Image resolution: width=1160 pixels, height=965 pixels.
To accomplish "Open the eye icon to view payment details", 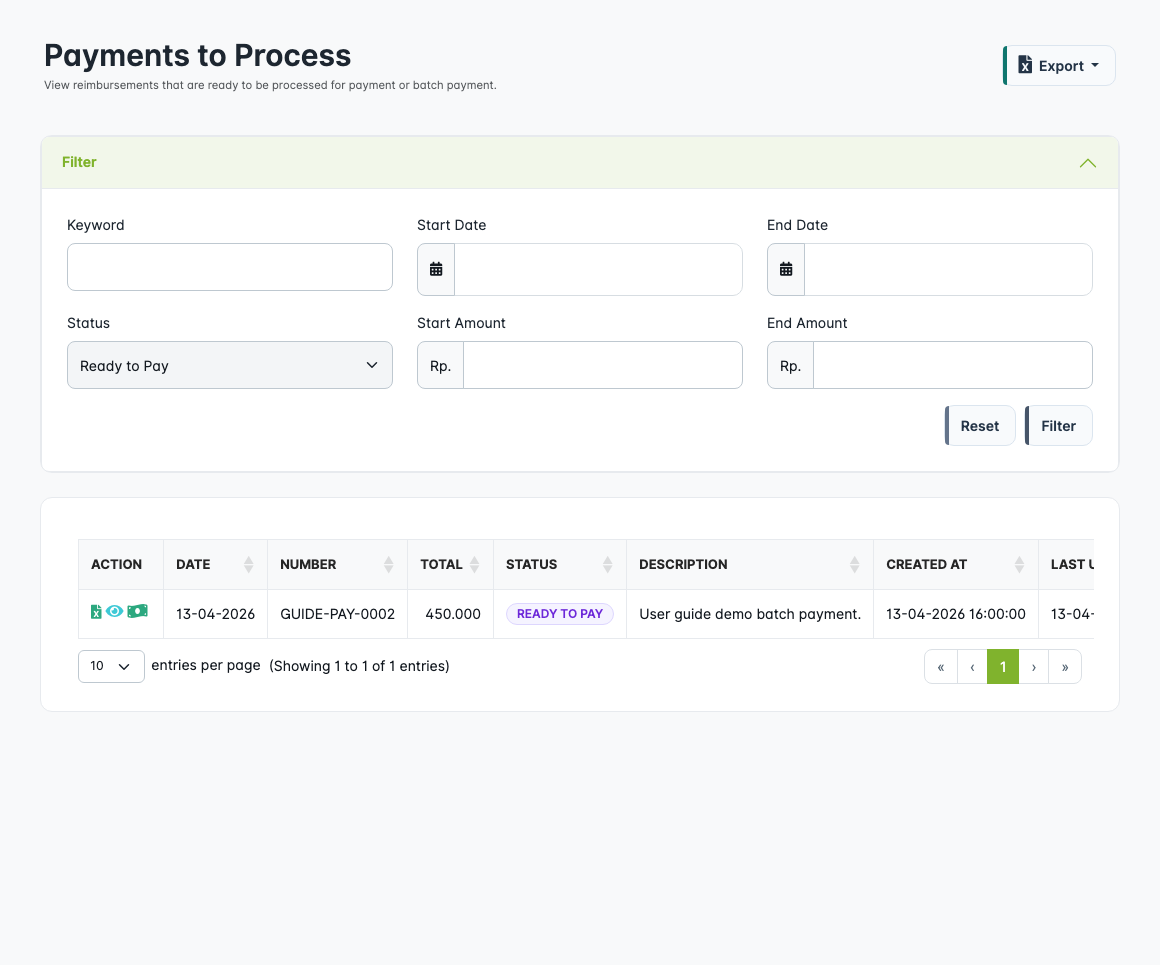I will (115, 611).
